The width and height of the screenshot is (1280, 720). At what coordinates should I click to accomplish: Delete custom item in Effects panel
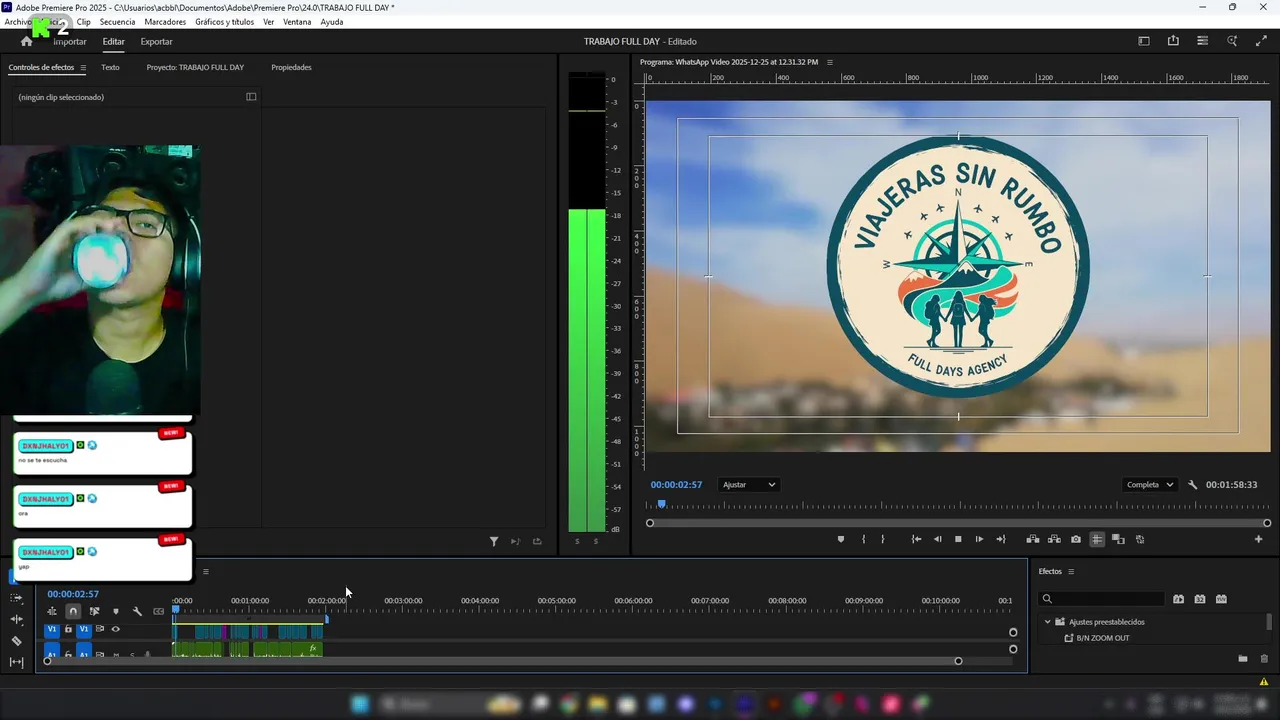[x=1264, y=658]
